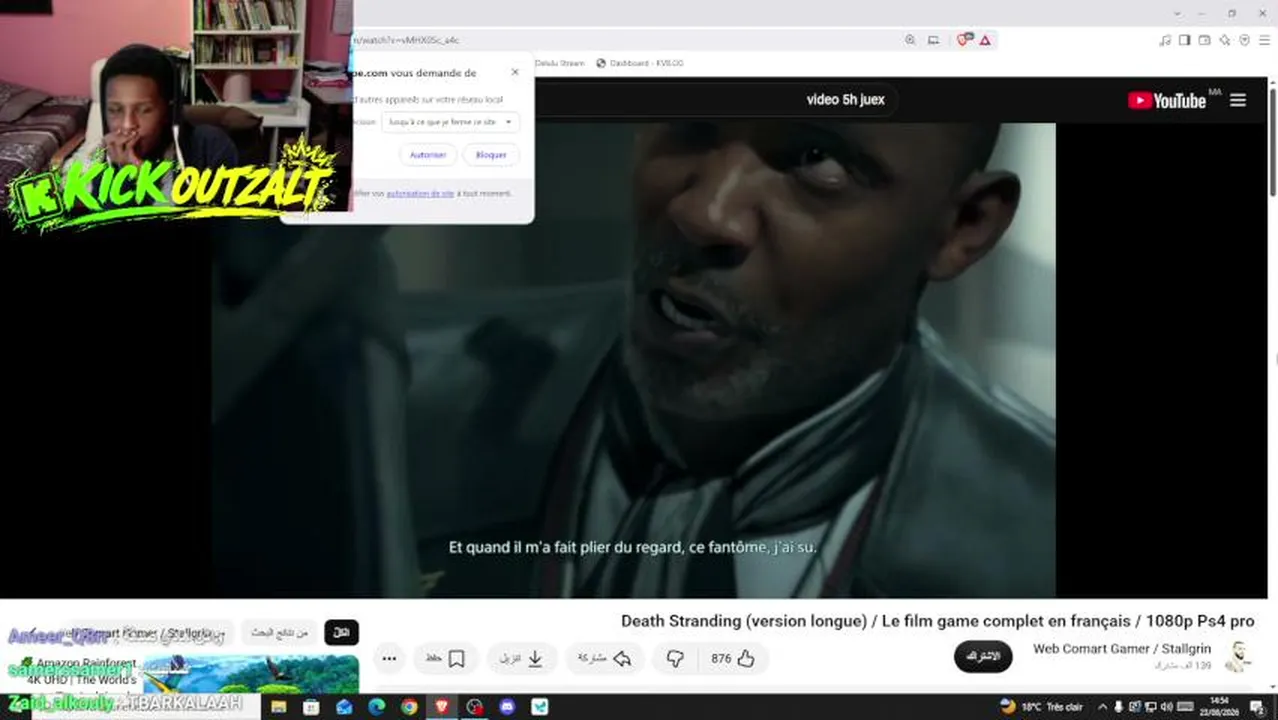
Task: Click the channel avatar picture
Action: (1240, 656)
